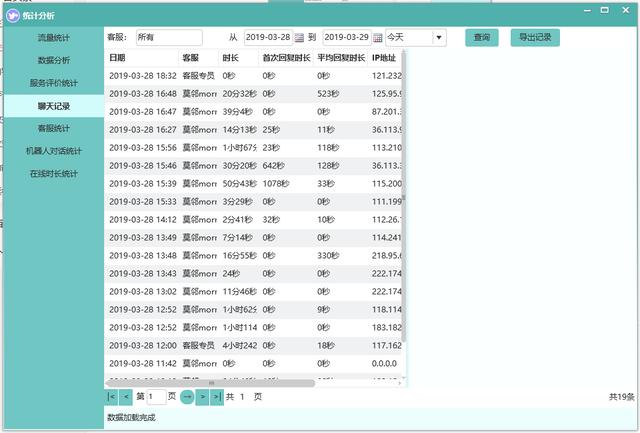Click the 客服 filter input field
Viewport: 640px width, 433px height.
[169, 38]
